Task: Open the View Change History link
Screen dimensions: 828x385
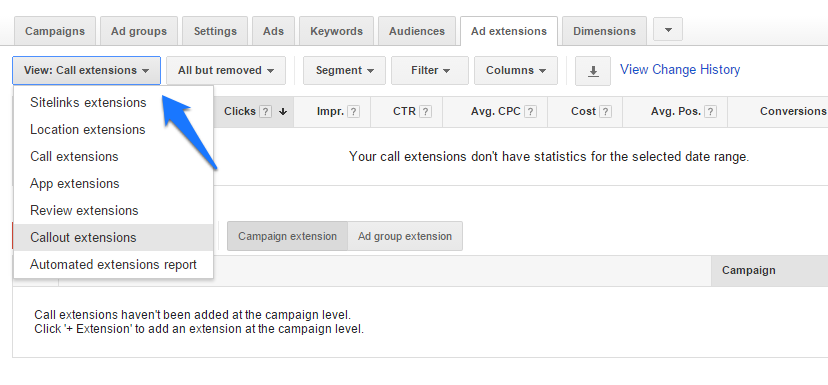Action: click(x=680, y=70)
